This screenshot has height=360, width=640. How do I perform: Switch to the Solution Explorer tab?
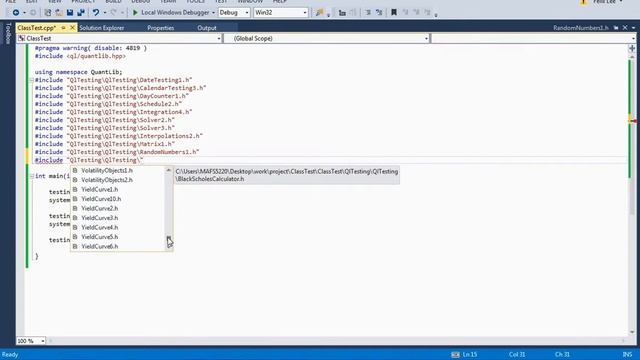click(x=102, y=28)
